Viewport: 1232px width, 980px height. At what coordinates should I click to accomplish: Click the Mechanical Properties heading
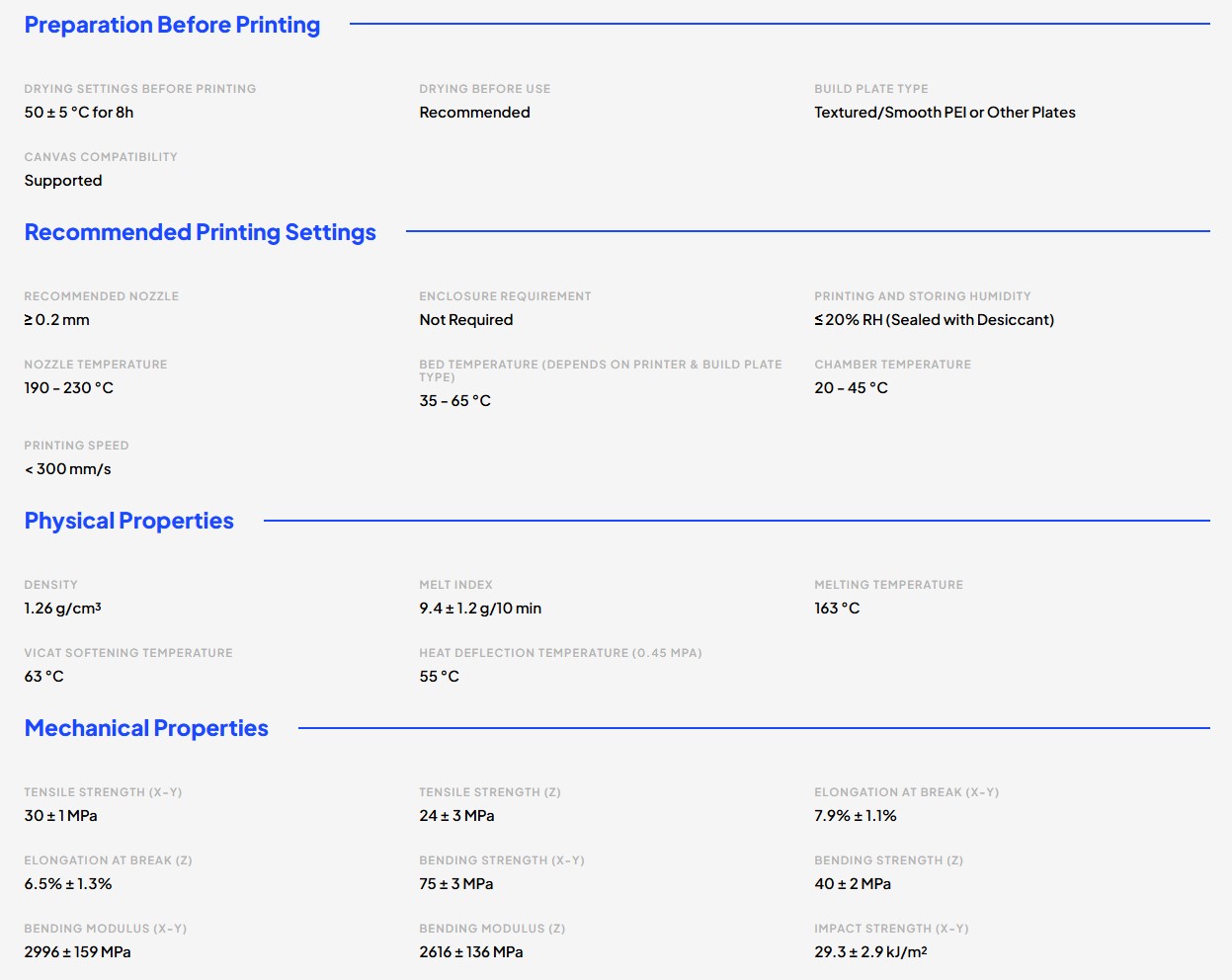pos(146,728)
